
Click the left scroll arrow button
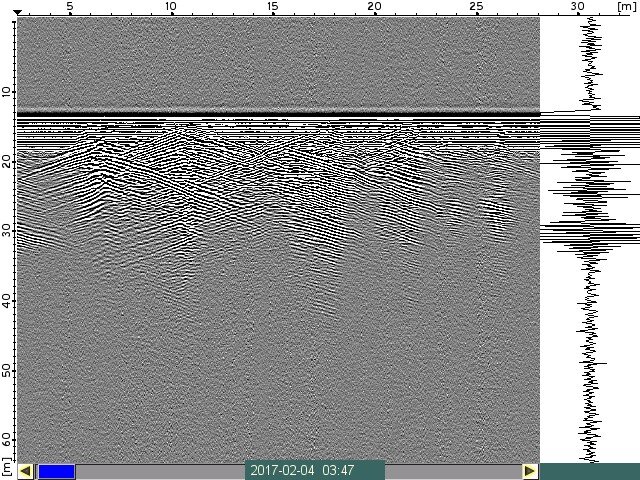26,471
